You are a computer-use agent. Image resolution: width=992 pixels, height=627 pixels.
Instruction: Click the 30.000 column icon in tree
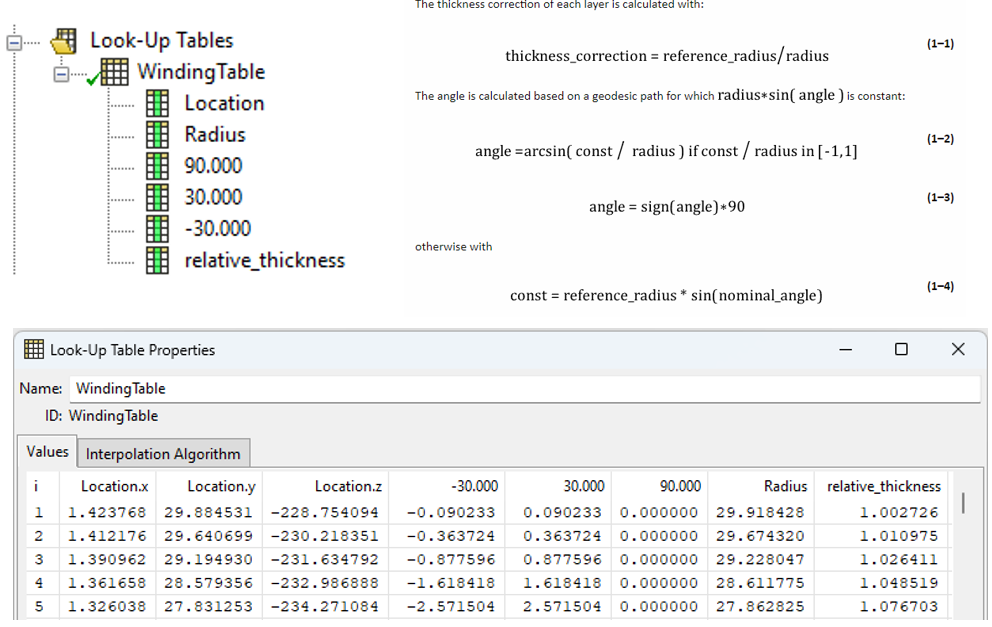(157, 197)
